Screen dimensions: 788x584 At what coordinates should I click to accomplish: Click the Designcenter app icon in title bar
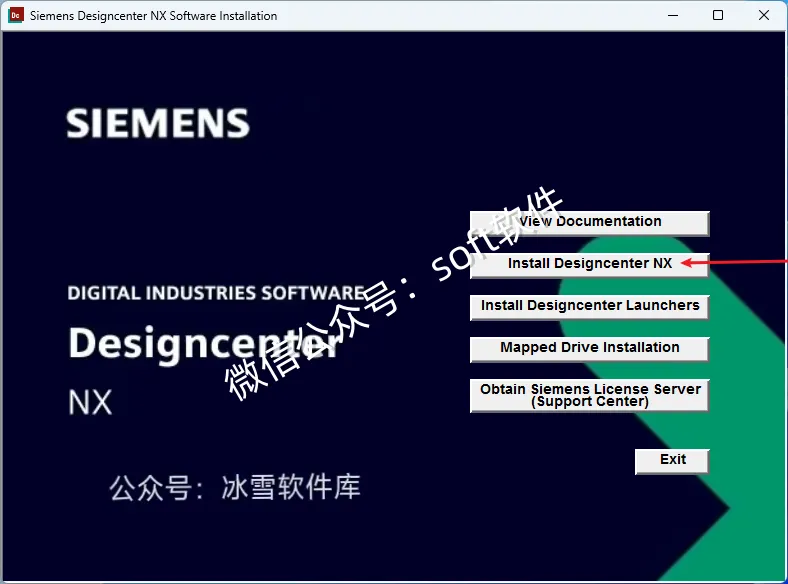16,15
